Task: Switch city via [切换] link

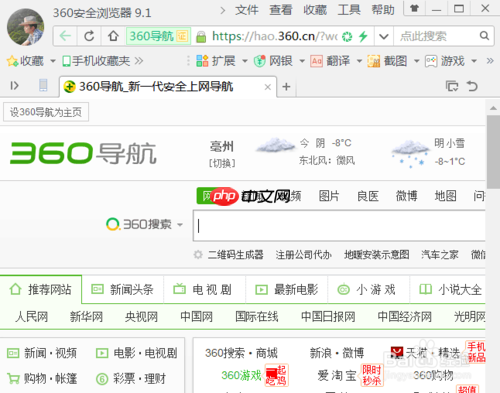Action: pos(222,163)
